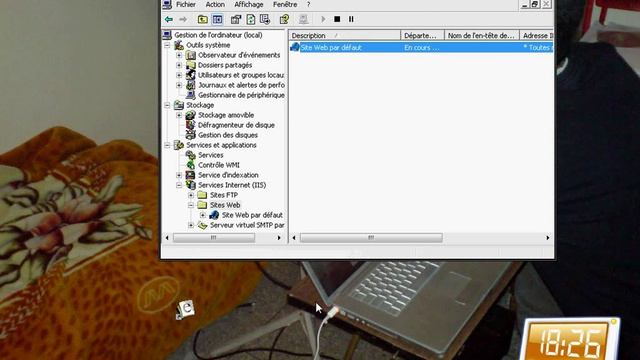Viewport: 640px width, 360px height.
Task: Select the Services gear icon
Action: click(x=191, y=155)
